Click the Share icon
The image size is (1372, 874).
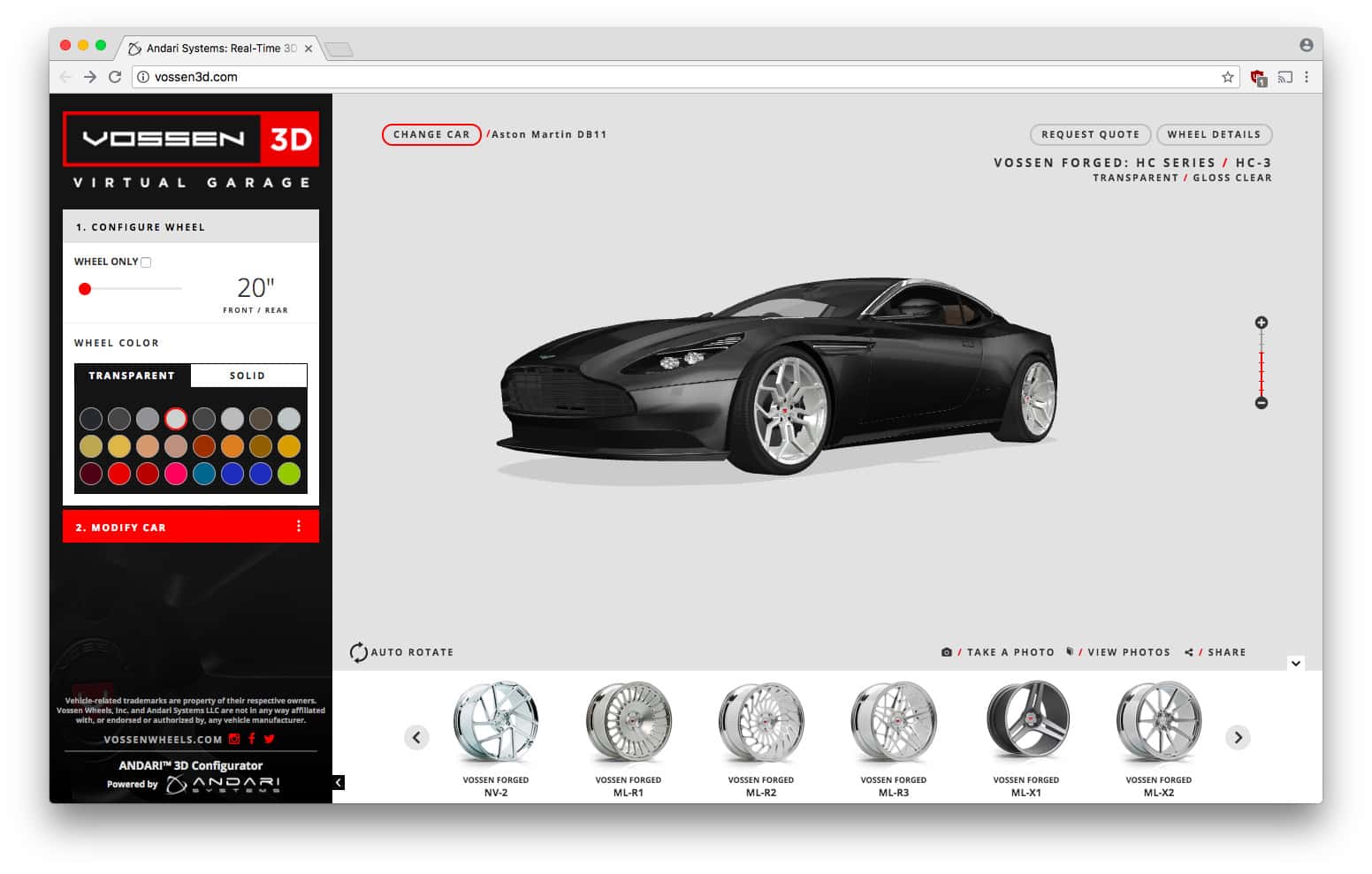1188,652
